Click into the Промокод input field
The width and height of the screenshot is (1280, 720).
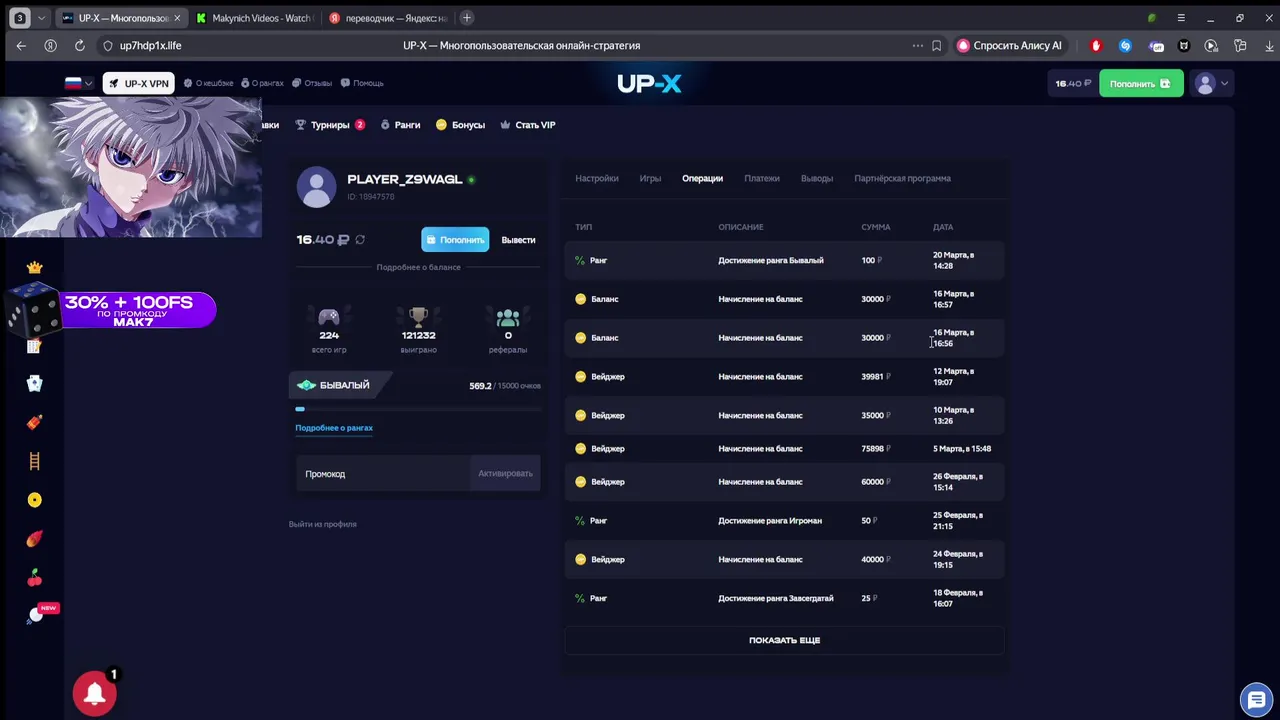coord(383,474)
